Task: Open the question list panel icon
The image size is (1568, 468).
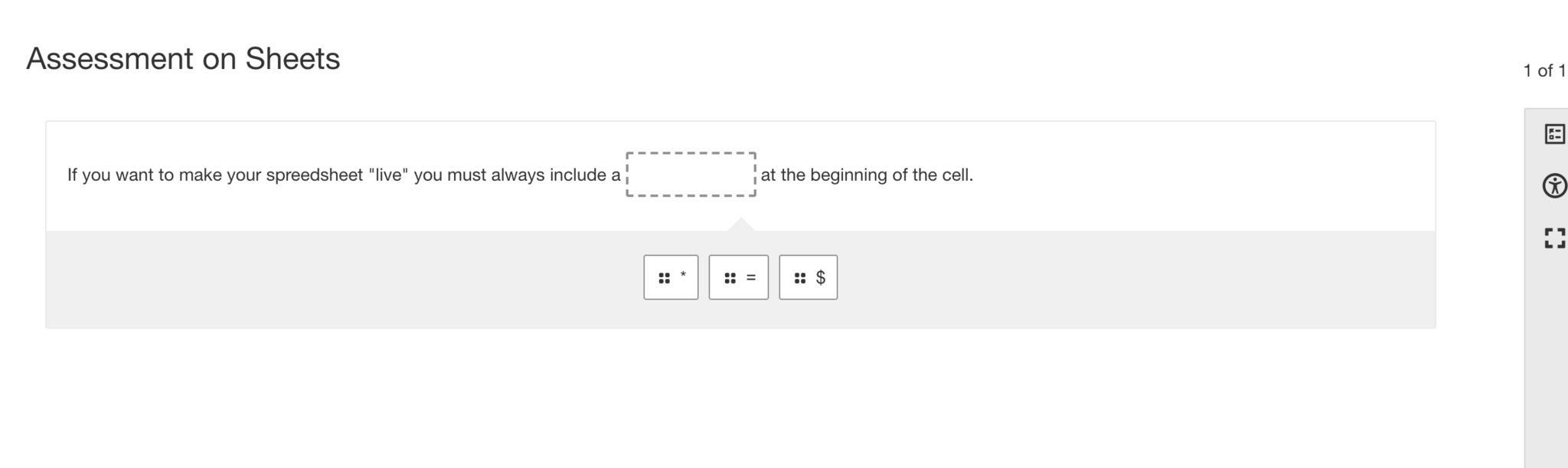Action: (1554, 134)
